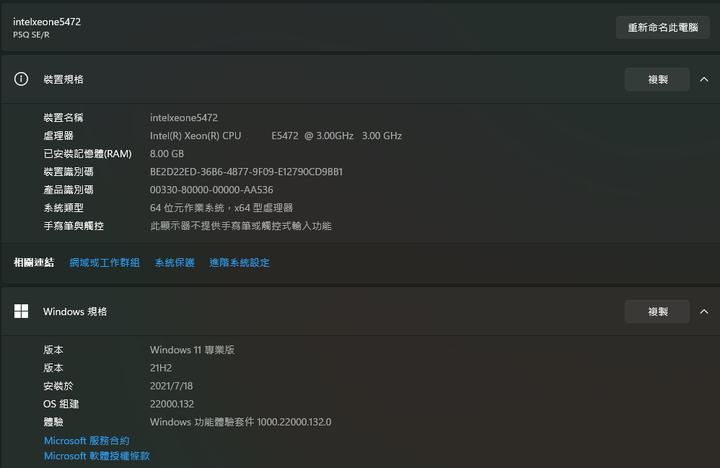720x468 pixels.
Task: Click the product ID 00330-80000-00000-AA536
Action: [211, 190]
